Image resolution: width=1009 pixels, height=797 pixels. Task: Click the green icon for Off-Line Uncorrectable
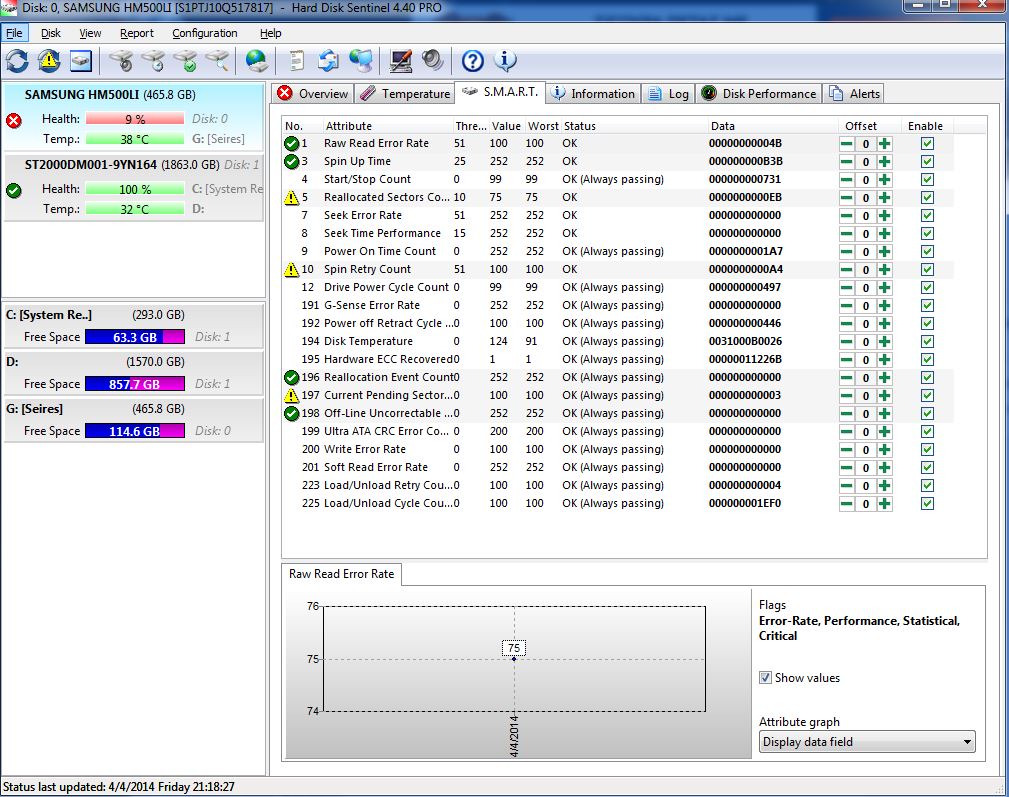pyautogui.click(x=292, y=414)
